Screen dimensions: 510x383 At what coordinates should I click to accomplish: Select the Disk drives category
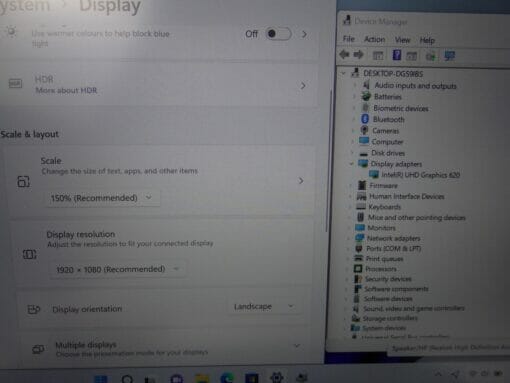(x=388, y=153)
